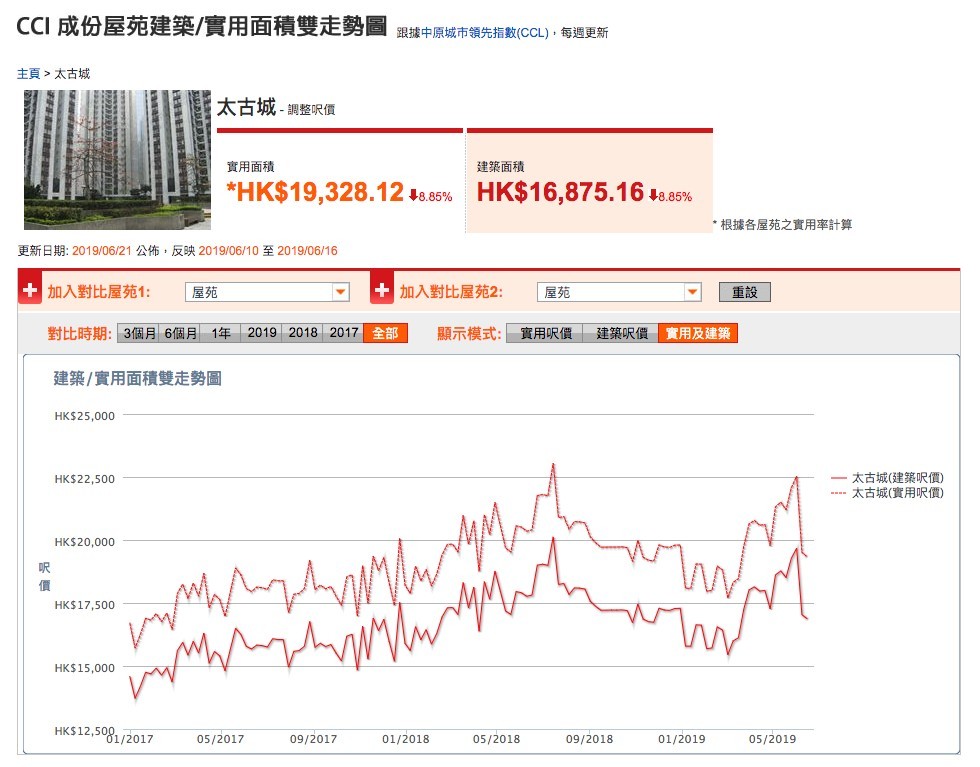
Task: Select the 1年 comparison period
Action: pyautogui.click(x=221, y=333)
